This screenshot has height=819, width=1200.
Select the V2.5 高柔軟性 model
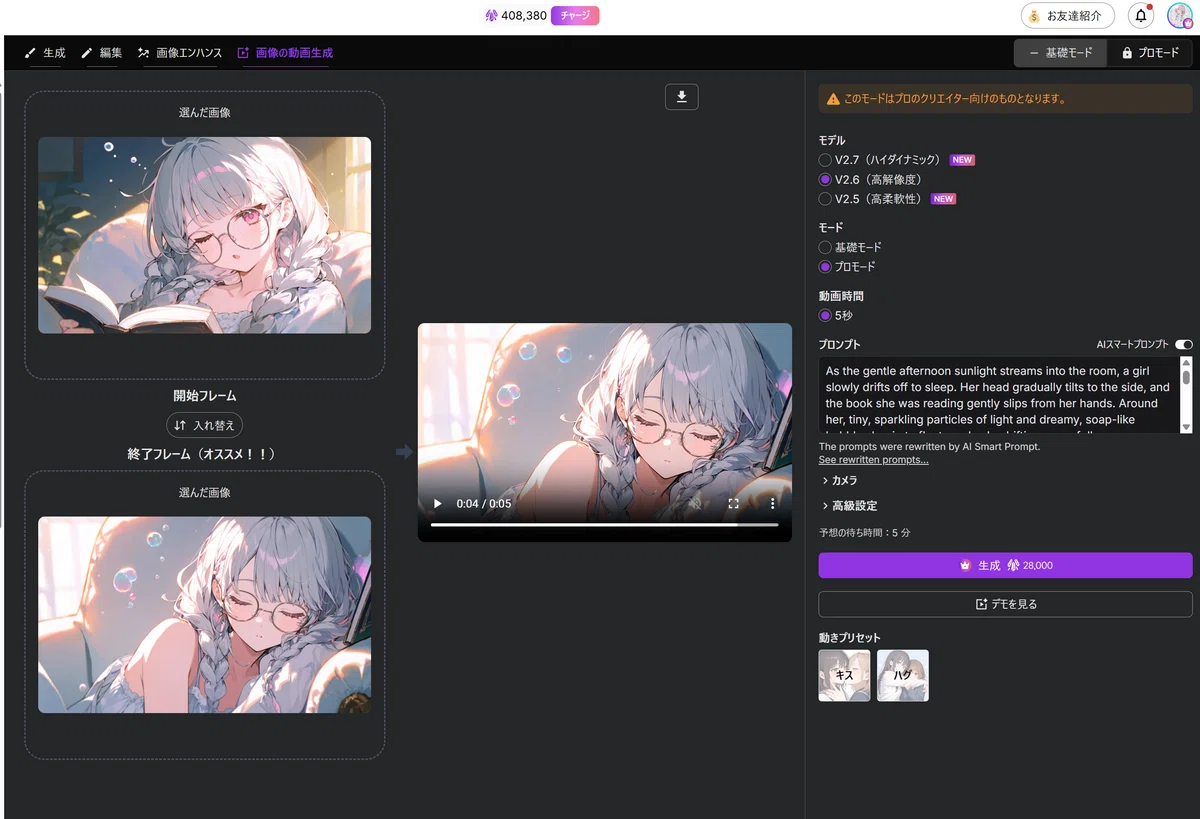coord(825,199)
